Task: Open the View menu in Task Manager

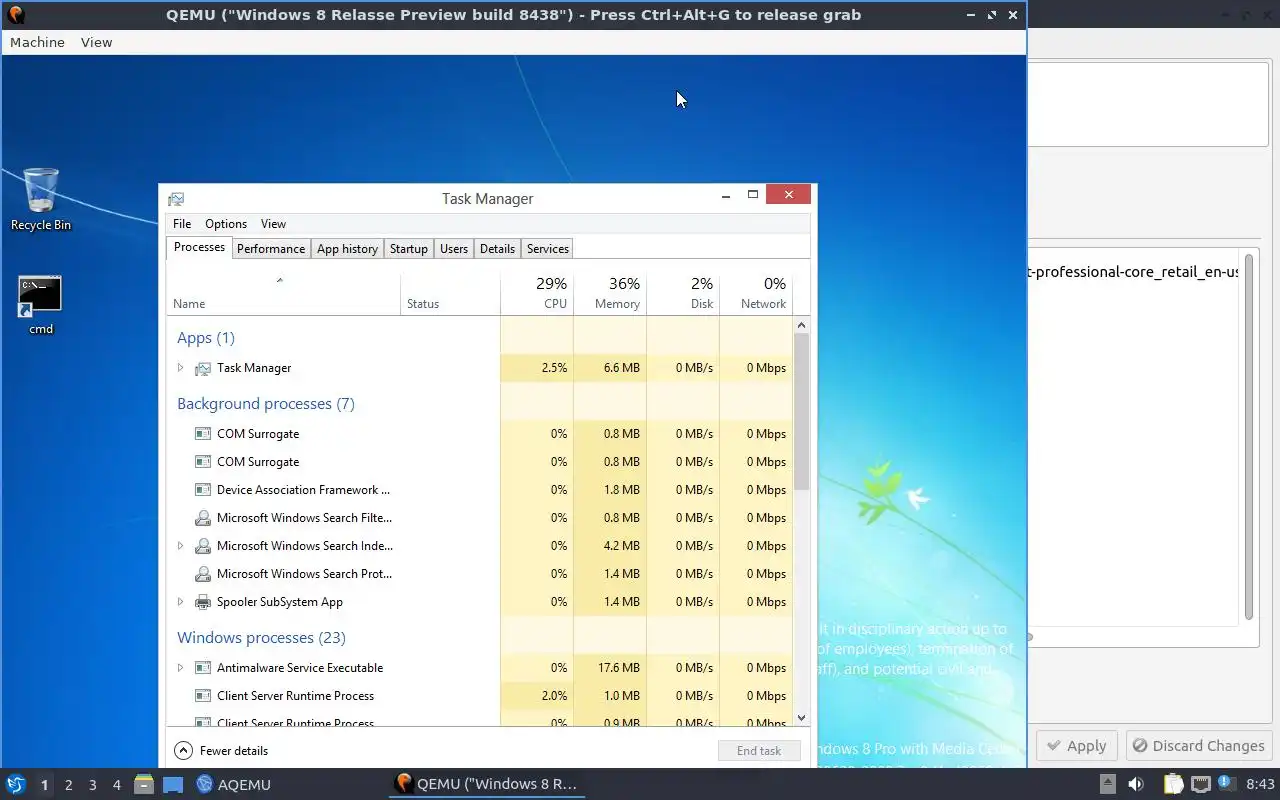Action: point(273,224)
